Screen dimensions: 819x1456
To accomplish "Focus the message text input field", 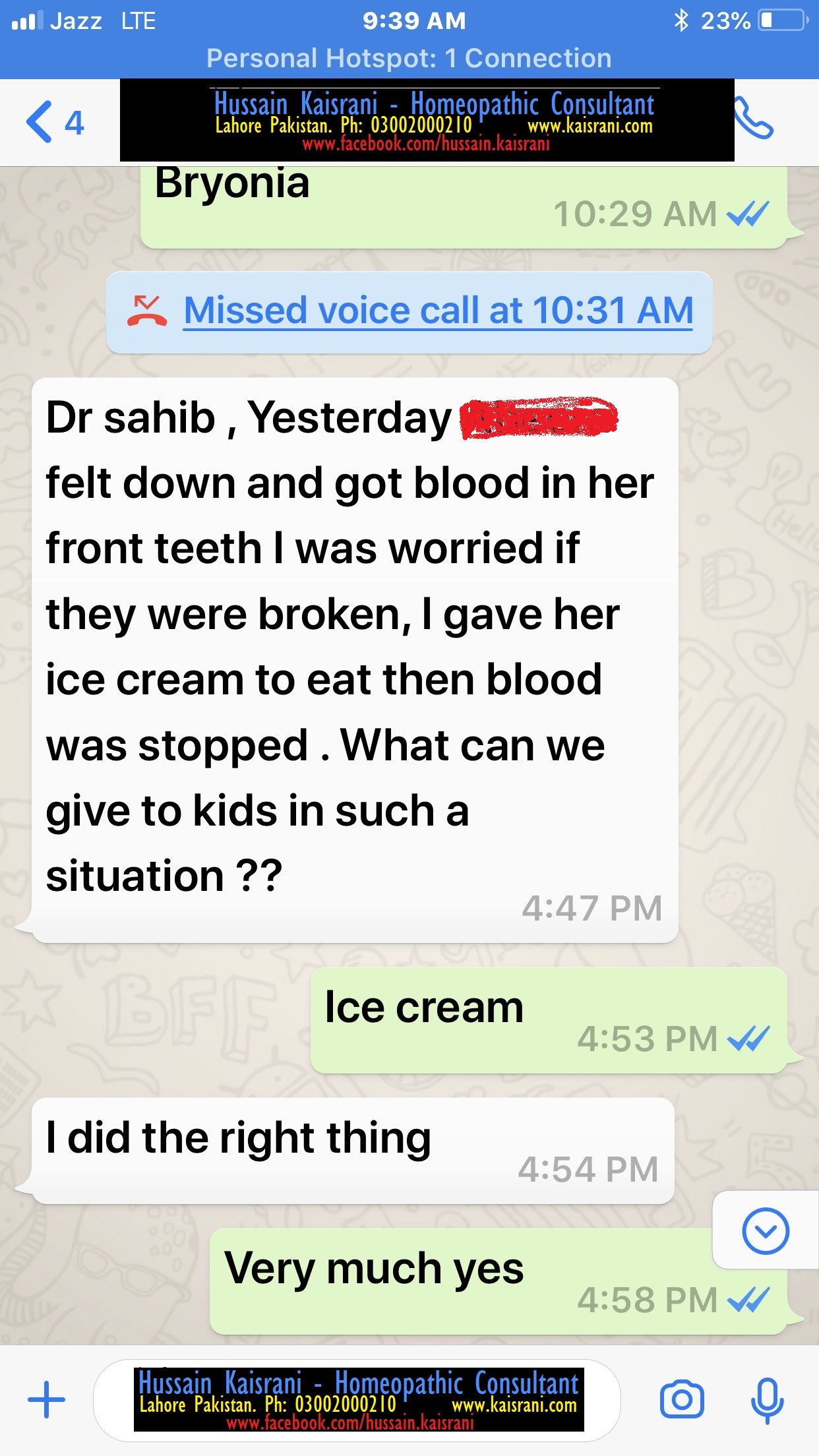I will (357, 1399).
